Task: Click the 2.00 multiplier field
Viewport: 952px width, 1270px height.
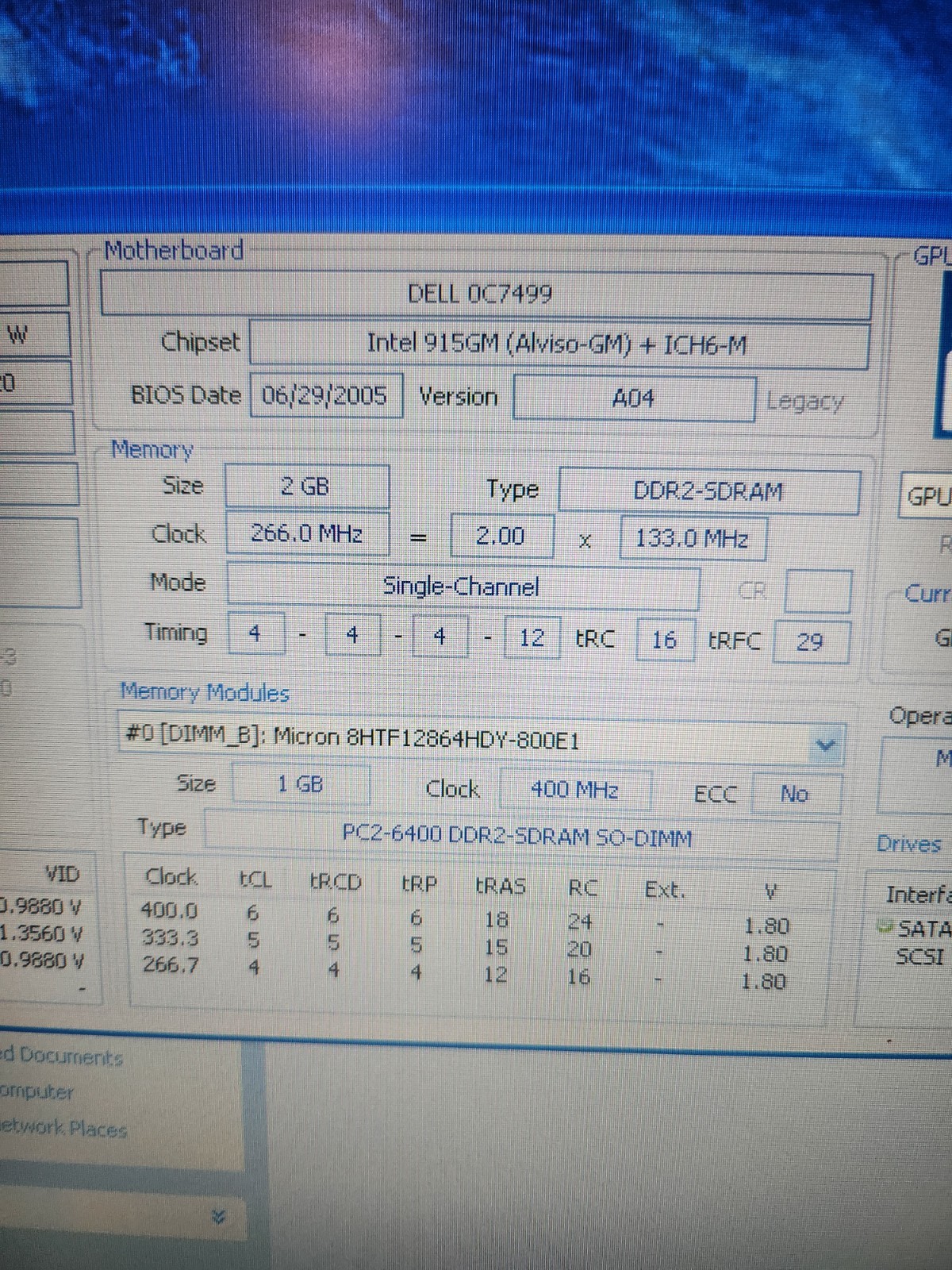Action: pos(501,537)
